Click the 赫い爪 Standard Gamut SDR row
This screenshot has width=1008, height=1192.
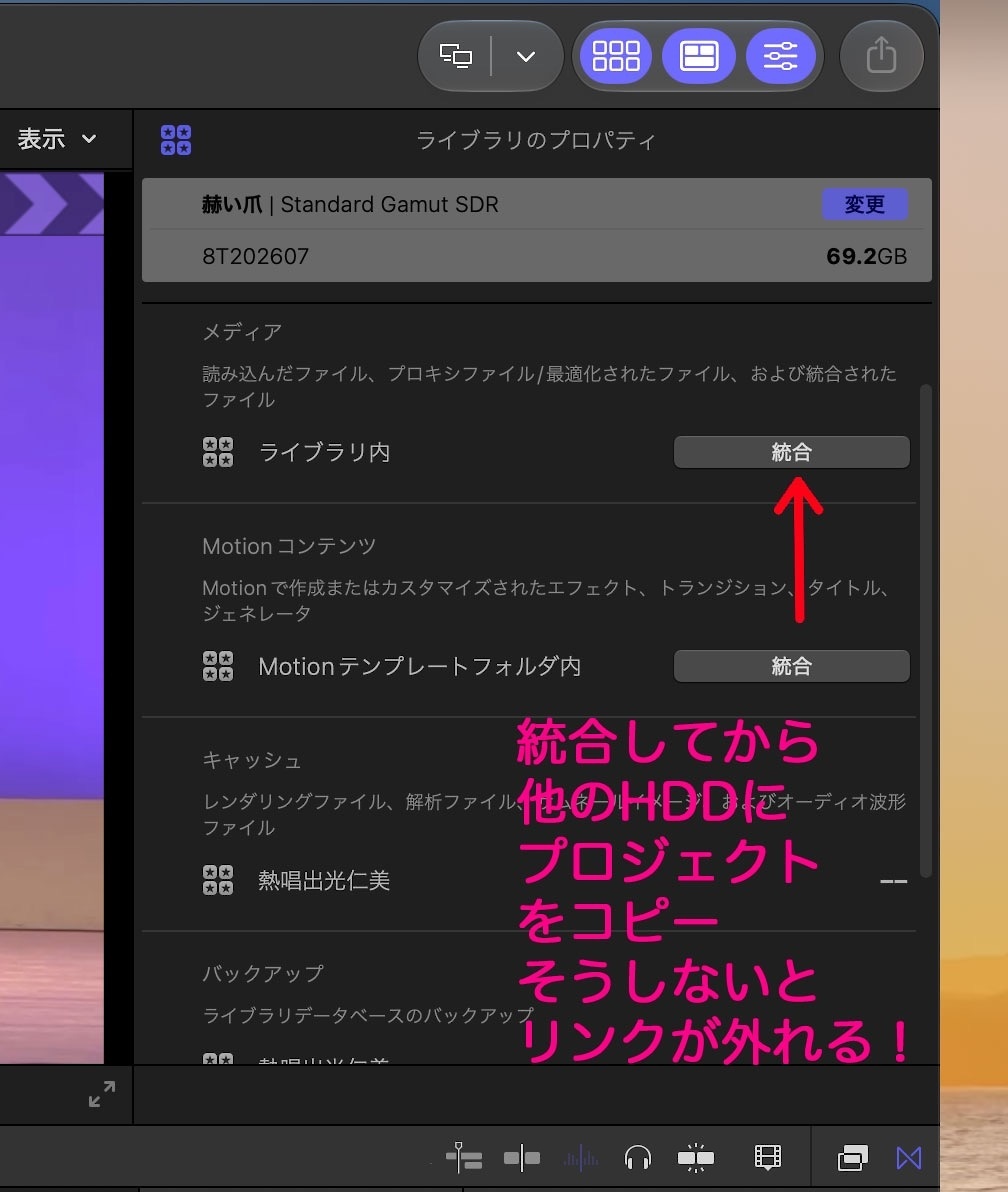537,204
